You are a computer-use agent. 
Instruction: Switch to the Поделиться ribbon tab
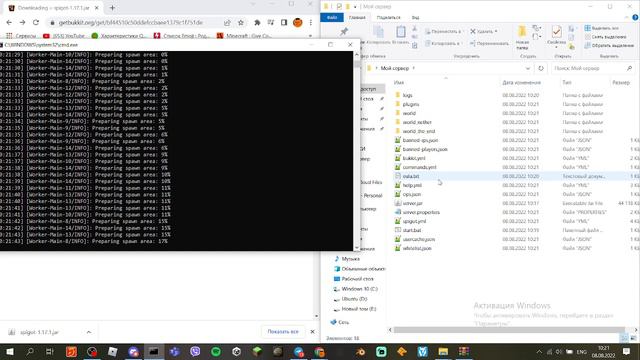coord(388,18)
